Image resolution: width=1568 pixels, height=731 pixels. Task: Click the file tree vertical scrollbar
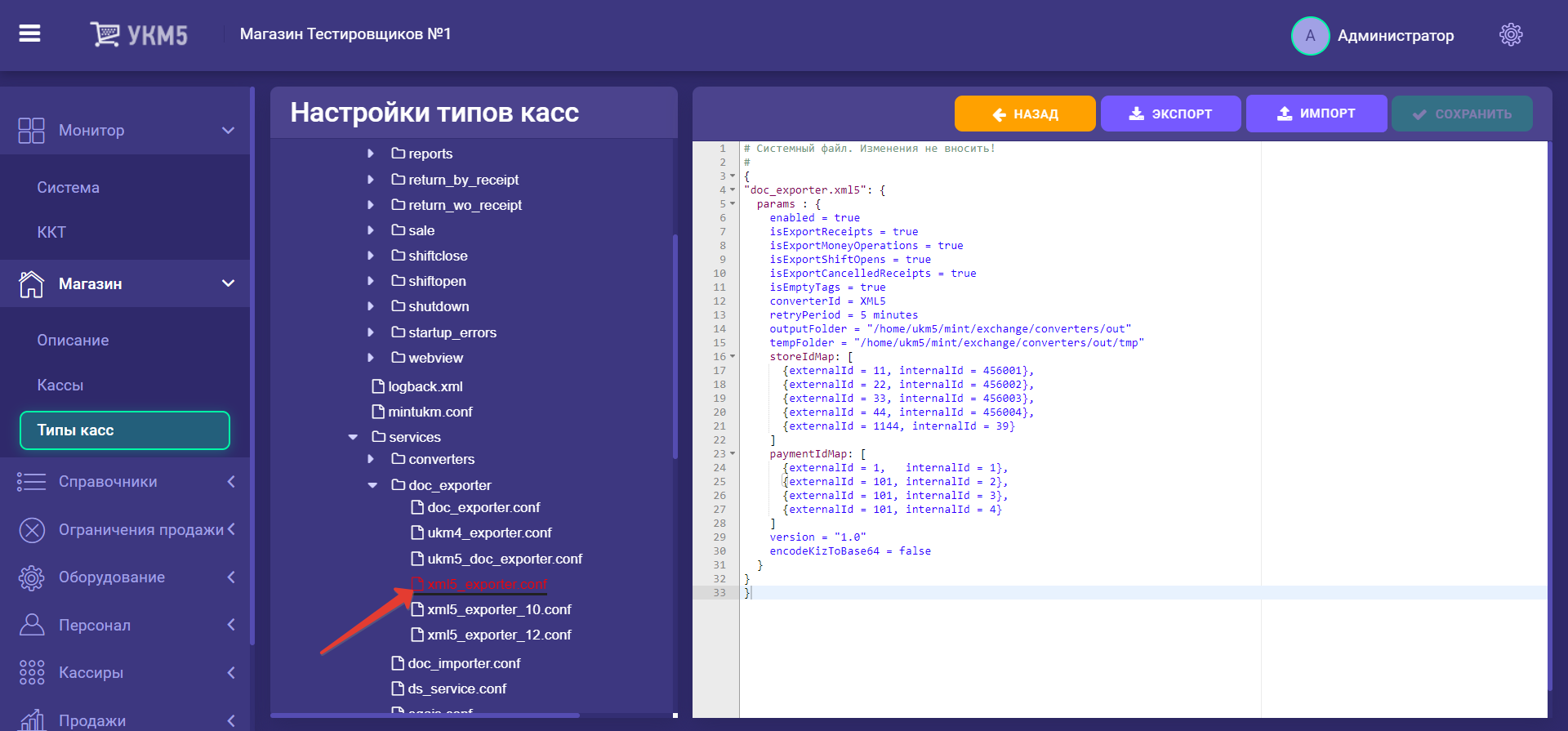pyautogui.click(x=675, y=346)
